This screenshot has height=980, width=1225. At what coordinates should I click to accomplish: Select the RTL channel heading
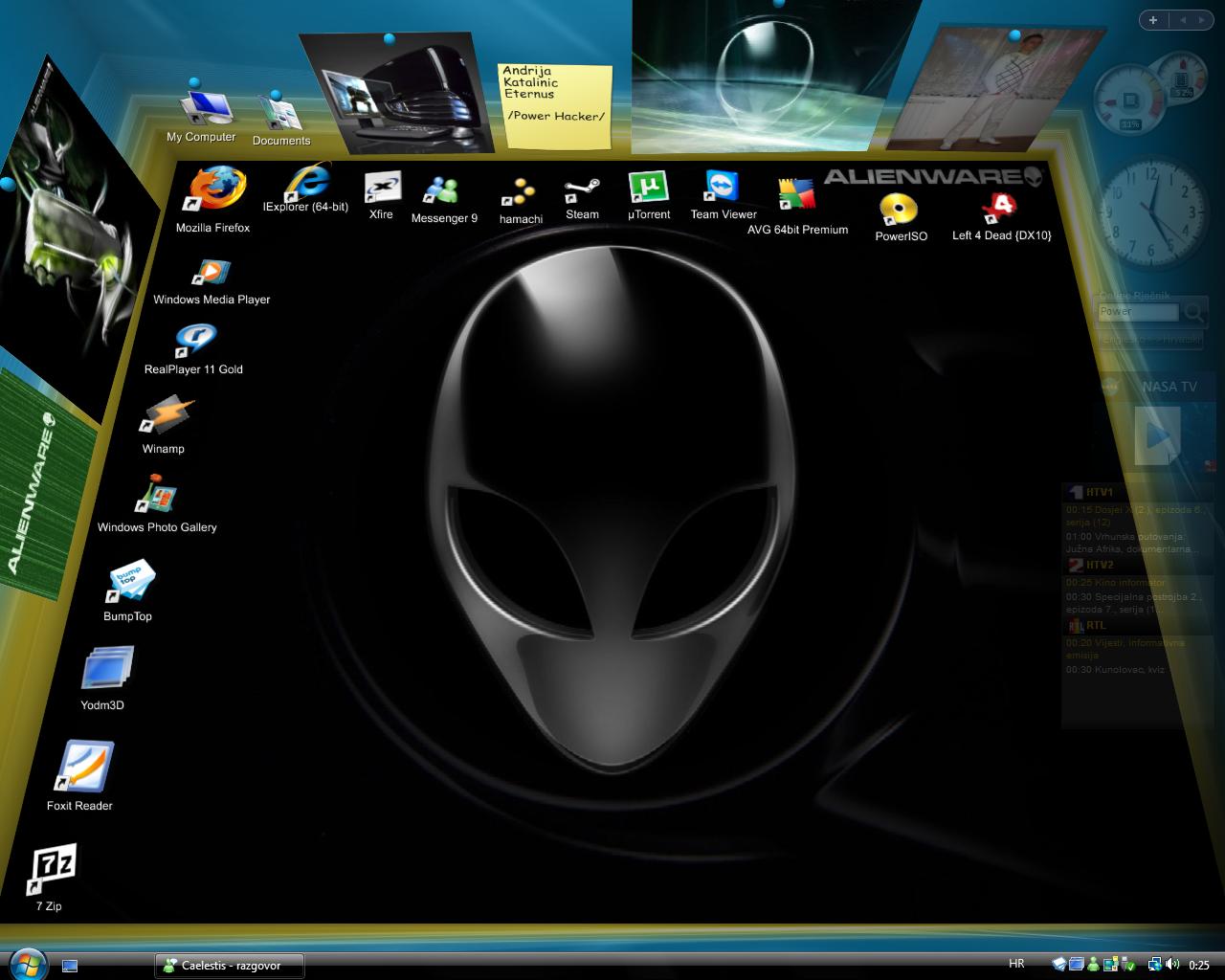pos(1096,625)
